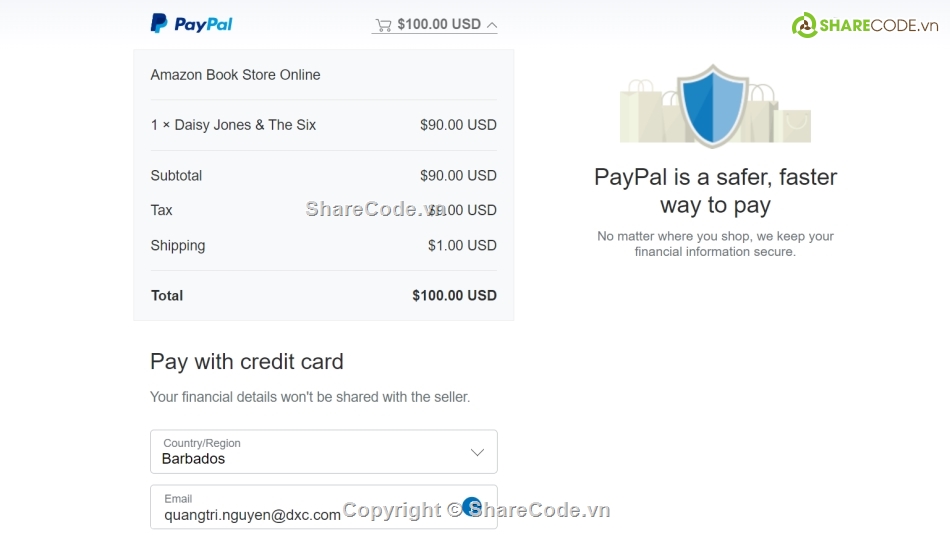Image resolution: width=950 pixels, height=536 pixels.
Task: Click the Tax row label
Action: tap(161, 210)
